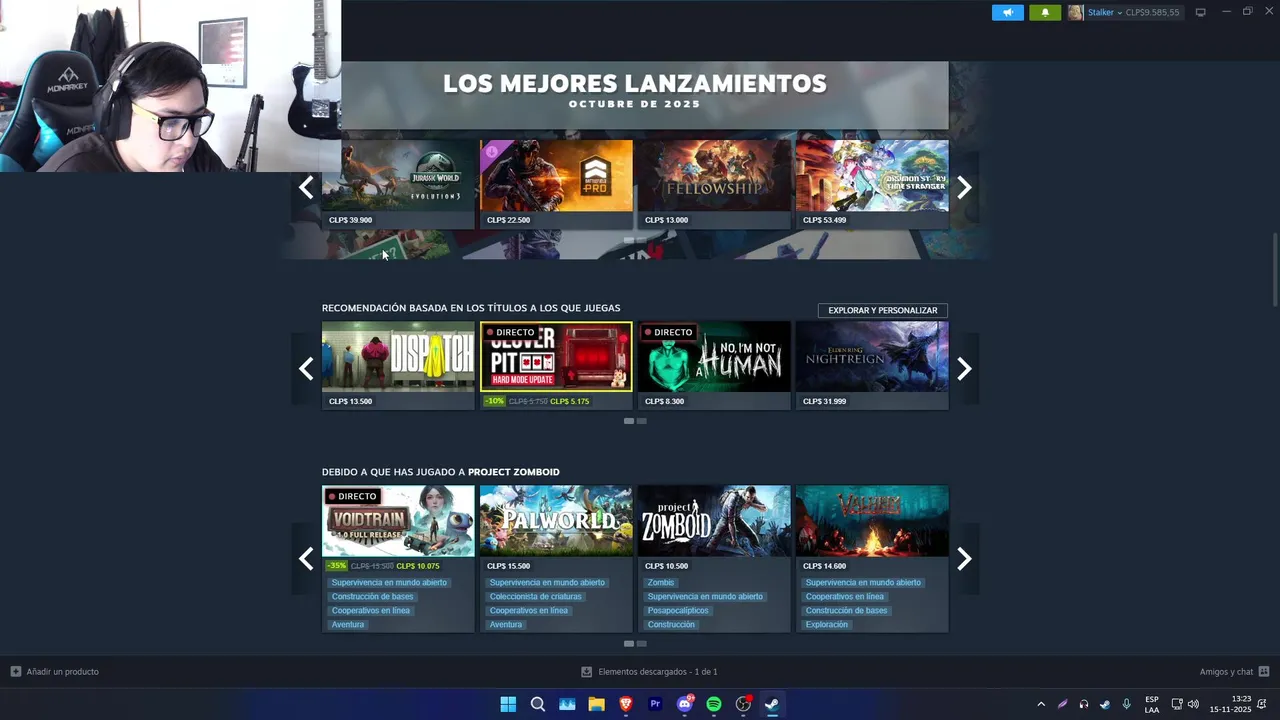Viewport: 1280px width, 720px height.
Task: Click the microphone tray icon
Action: point(1126,704)
